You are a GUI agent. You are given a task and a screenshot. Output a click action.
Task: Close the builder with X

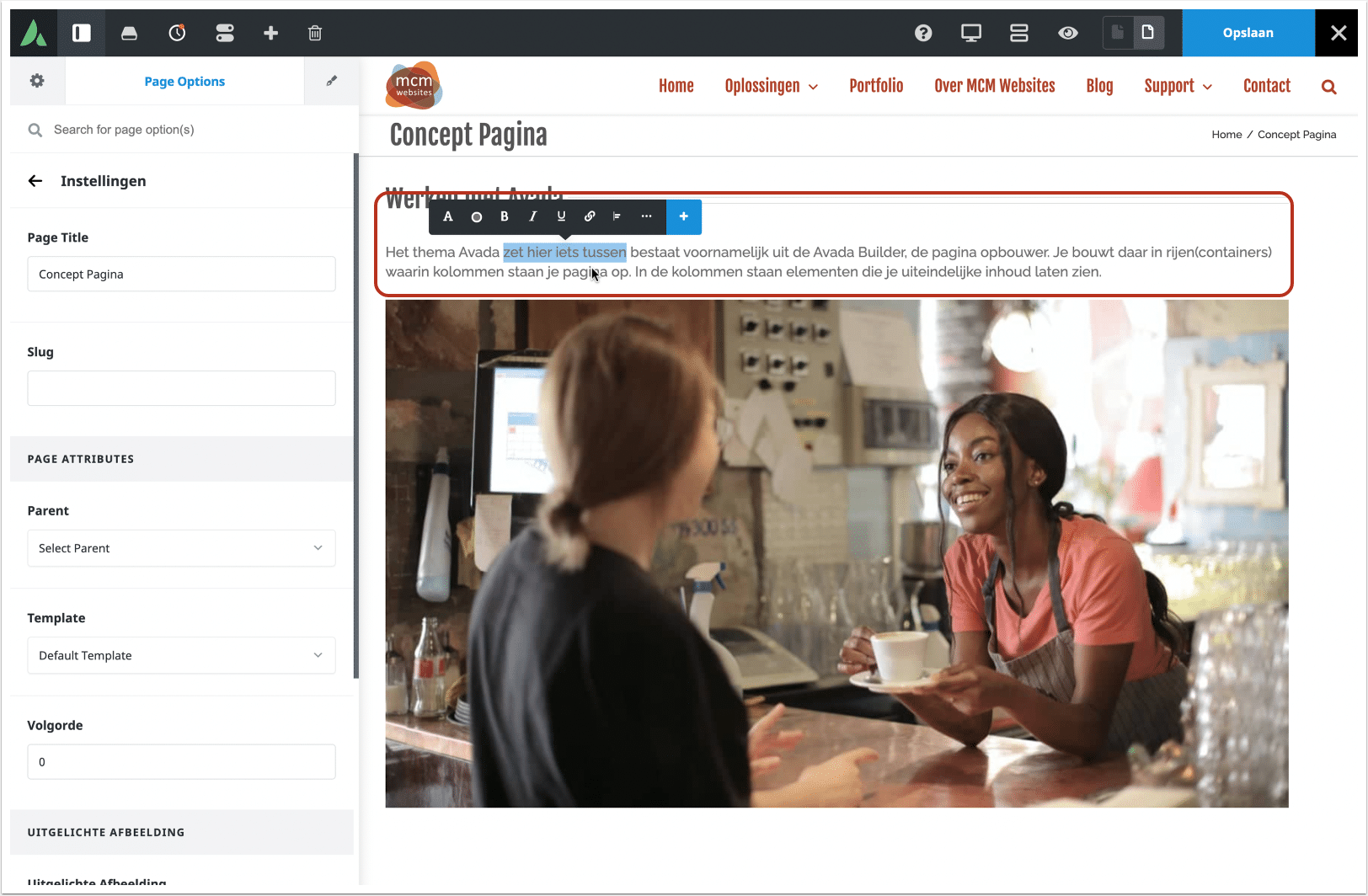pos(1338,33)
